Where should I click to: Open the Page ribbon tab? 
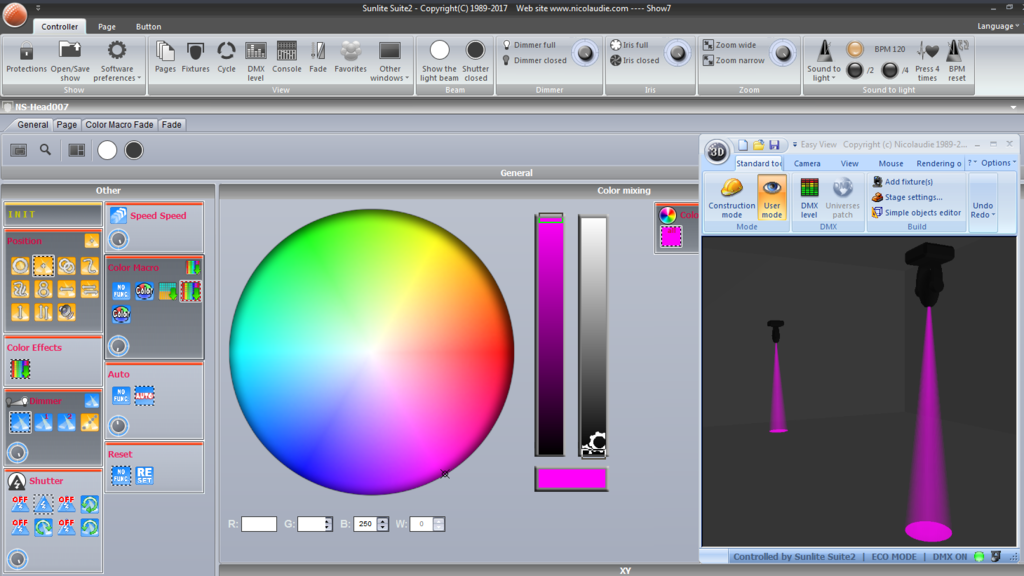tap(106, 27)
